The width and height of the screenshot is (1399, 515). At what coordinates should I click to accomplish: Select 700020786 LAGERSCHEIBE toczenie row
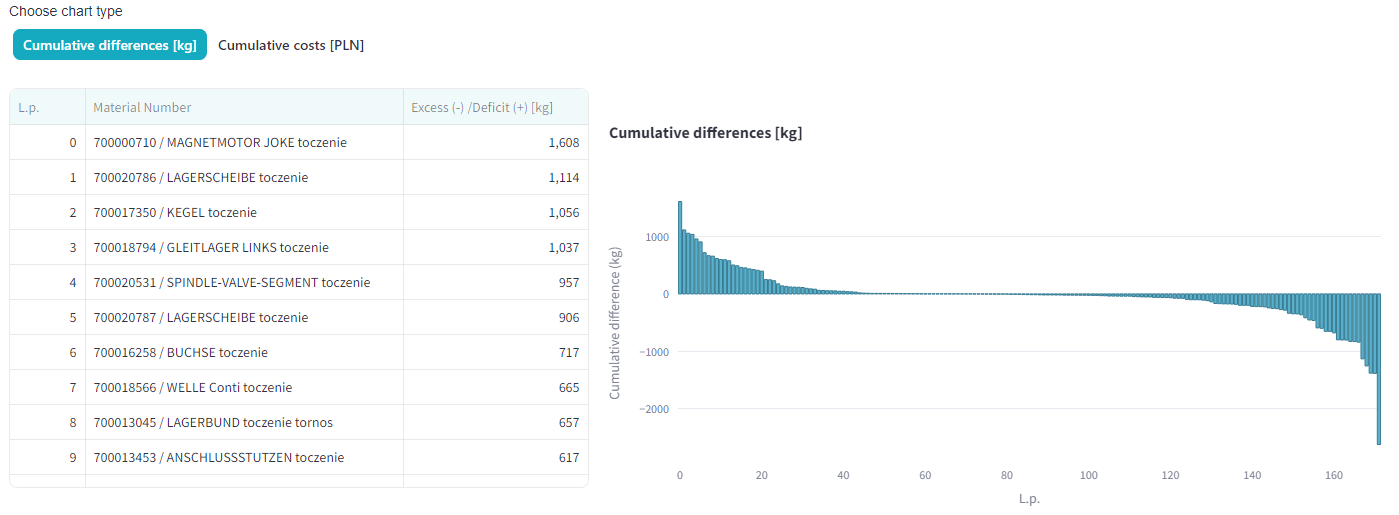[299, 178]
